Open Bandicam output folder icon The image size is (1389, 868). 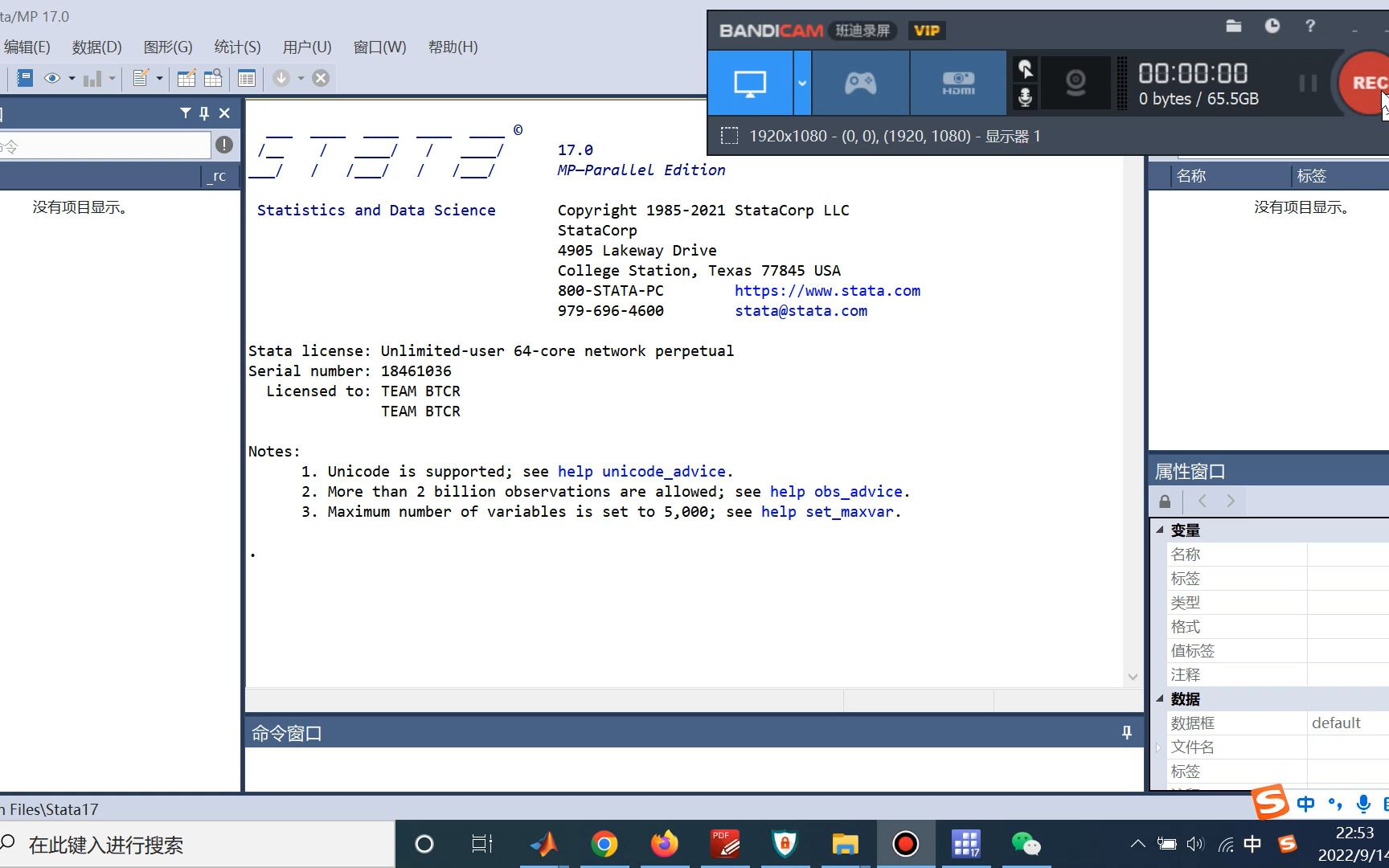coord(1234,27)
